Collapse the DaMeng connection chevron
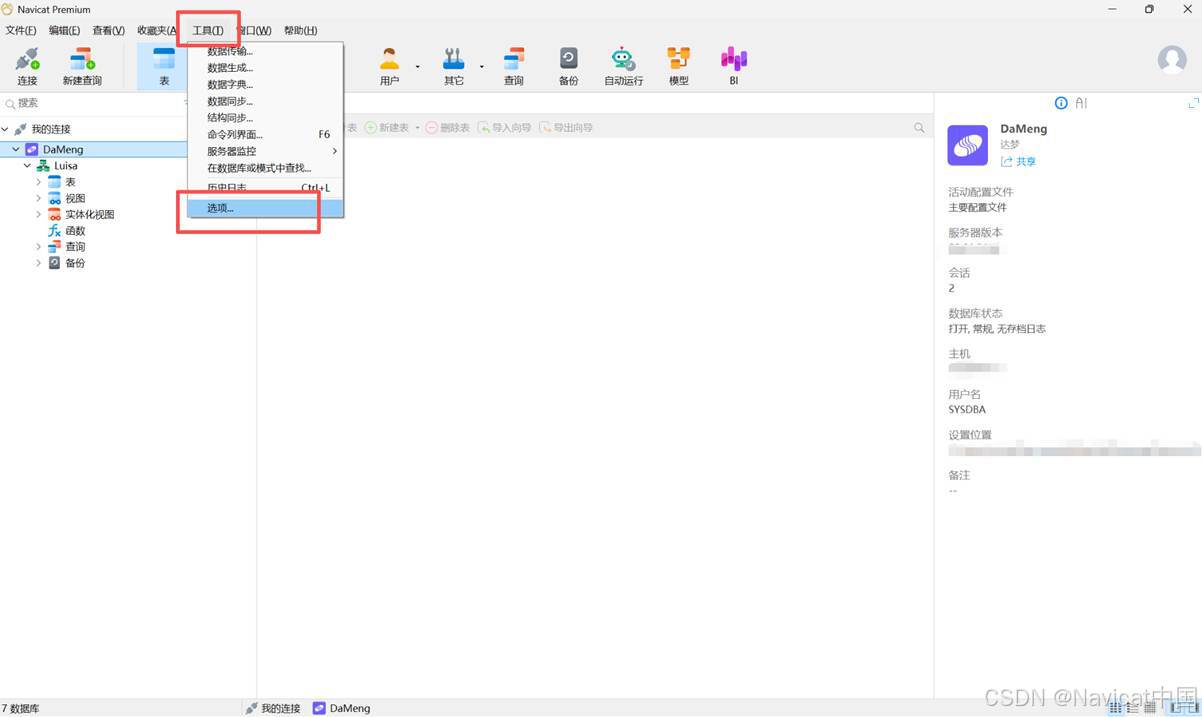1202x717 pixels. (x=16, y=149)
